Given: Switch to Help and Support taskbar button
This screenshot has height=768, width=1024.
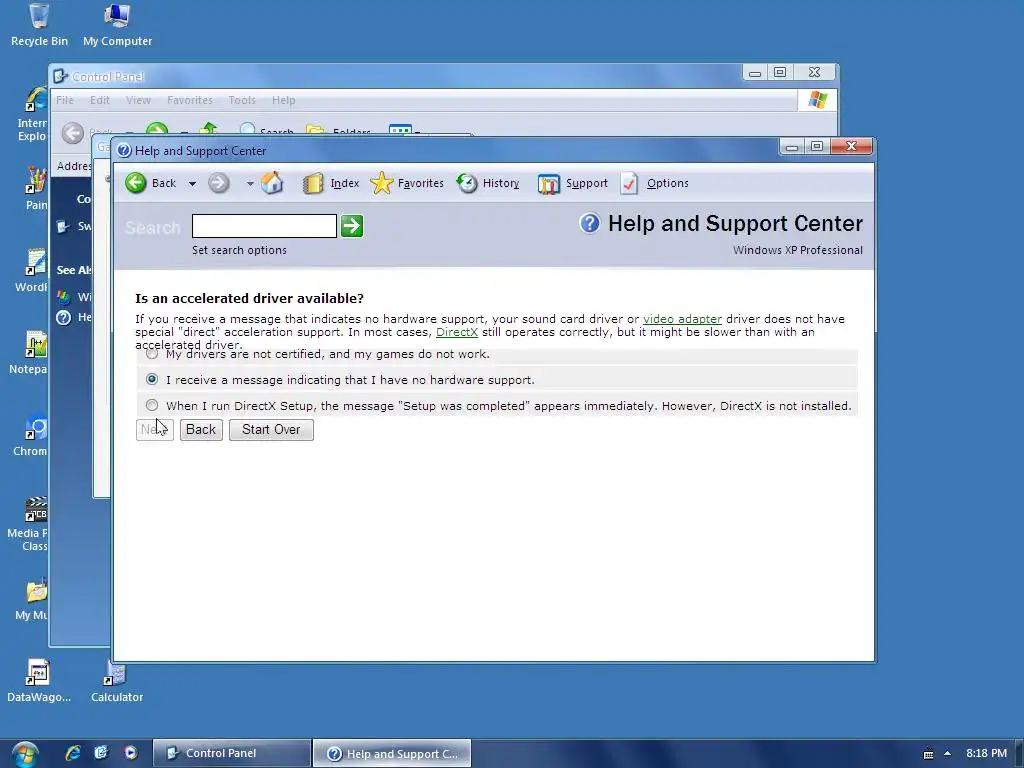Looking at the screenshot, I should [392, 753].
